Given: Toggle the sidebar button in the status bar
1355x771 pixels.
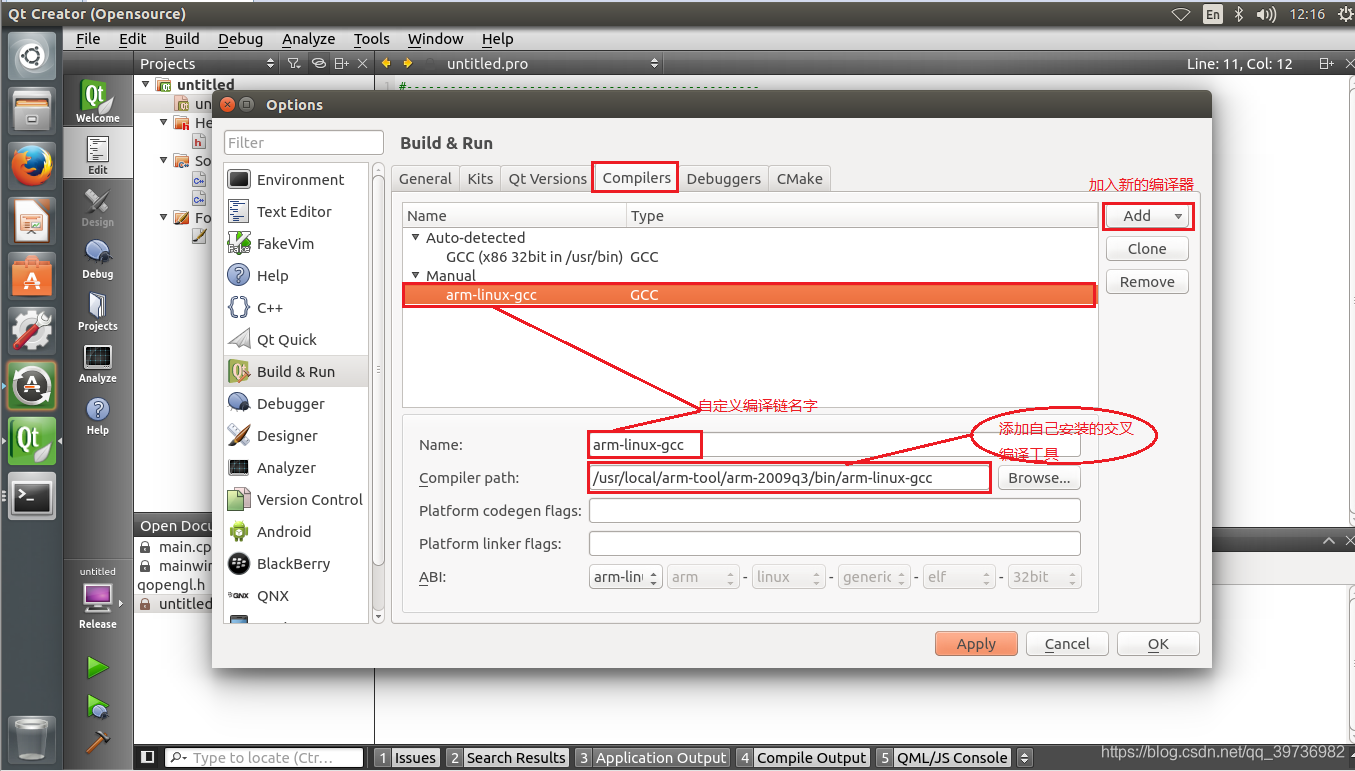Looking at the screenshot, I should point(148,757).
